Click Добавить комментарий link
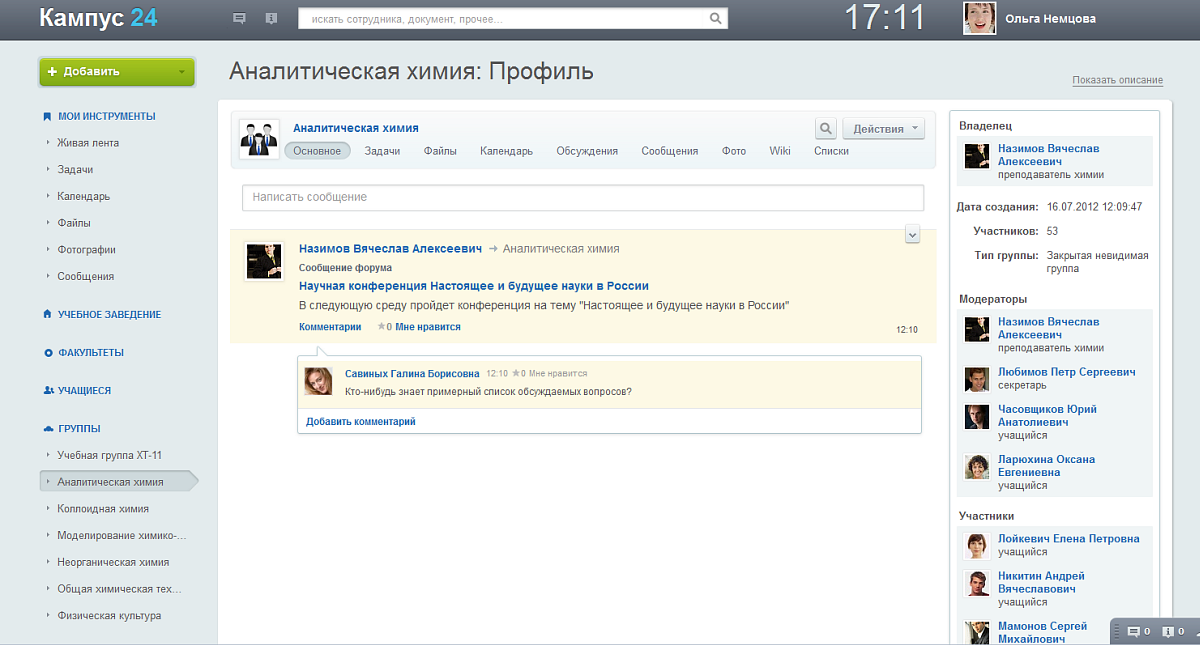The width and height of the screenshot is (1200, 645). pos(360,422)
